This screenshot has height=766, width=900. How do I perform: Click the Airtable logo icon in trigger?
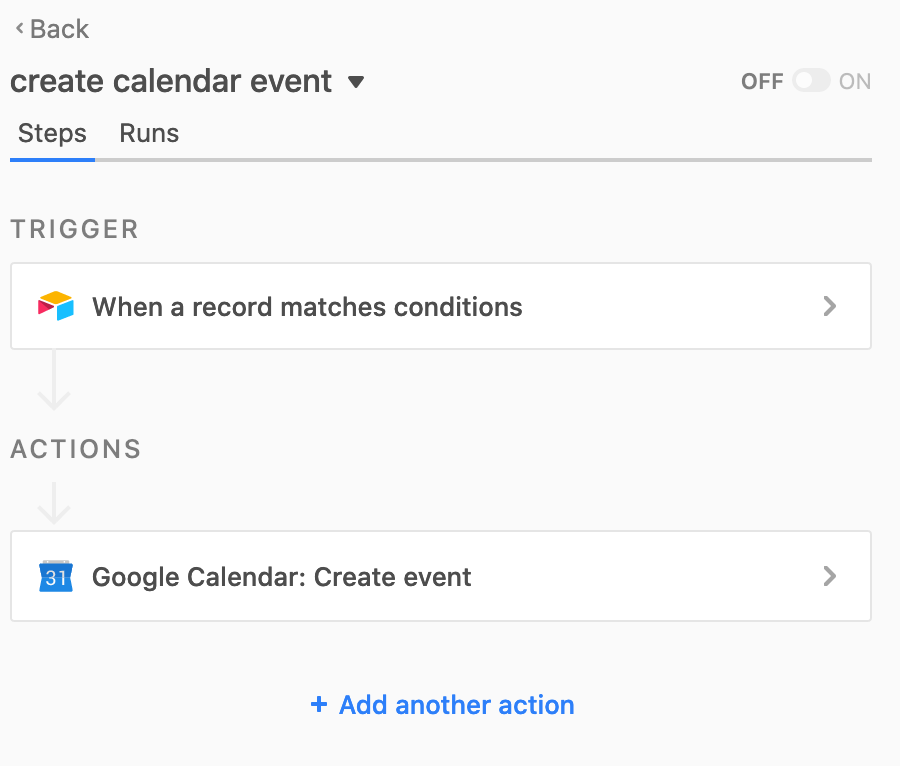click(56, 306)
